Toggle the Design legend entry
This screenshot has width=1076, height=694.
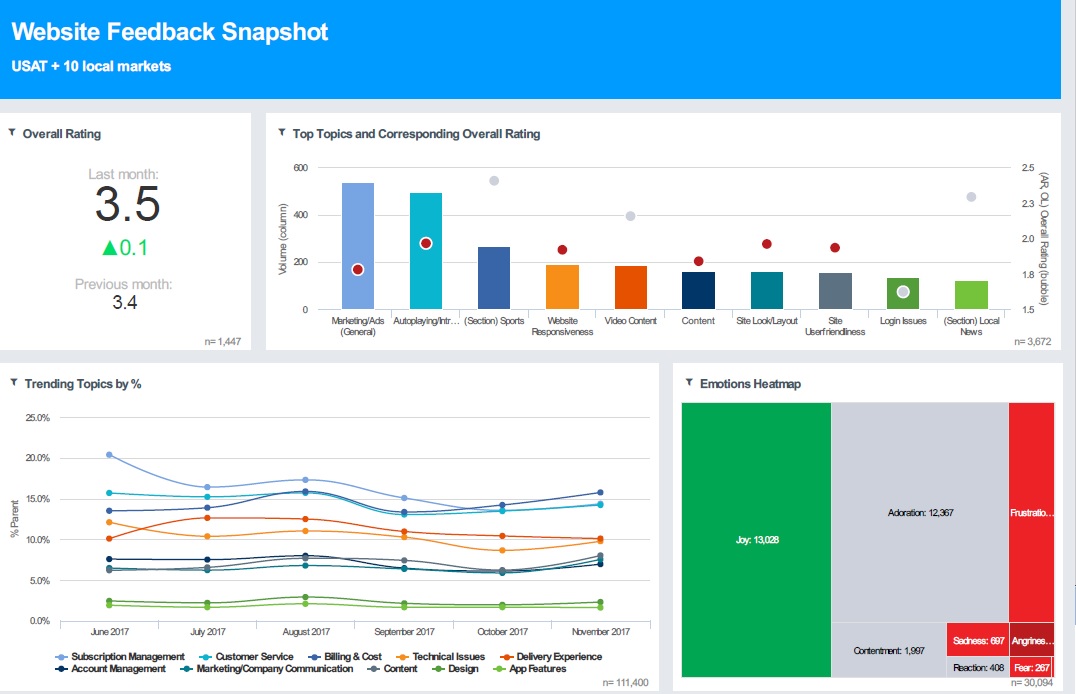coord(455,669)
